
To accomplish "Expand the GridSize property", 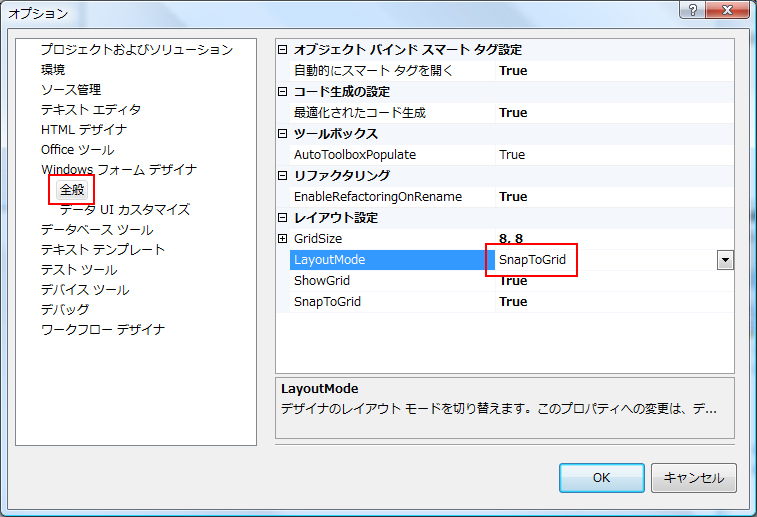I will click(282, 239).
